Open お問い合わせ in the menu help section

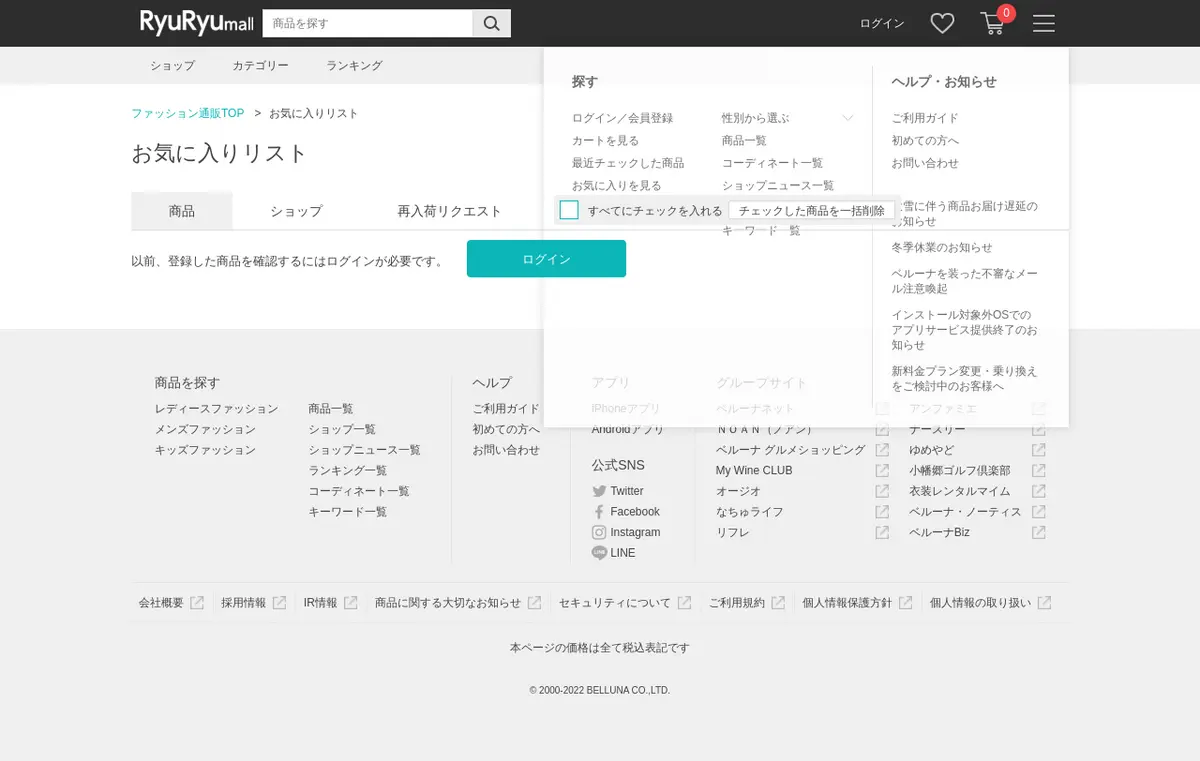pyautogui.click(x=925, y=163)
